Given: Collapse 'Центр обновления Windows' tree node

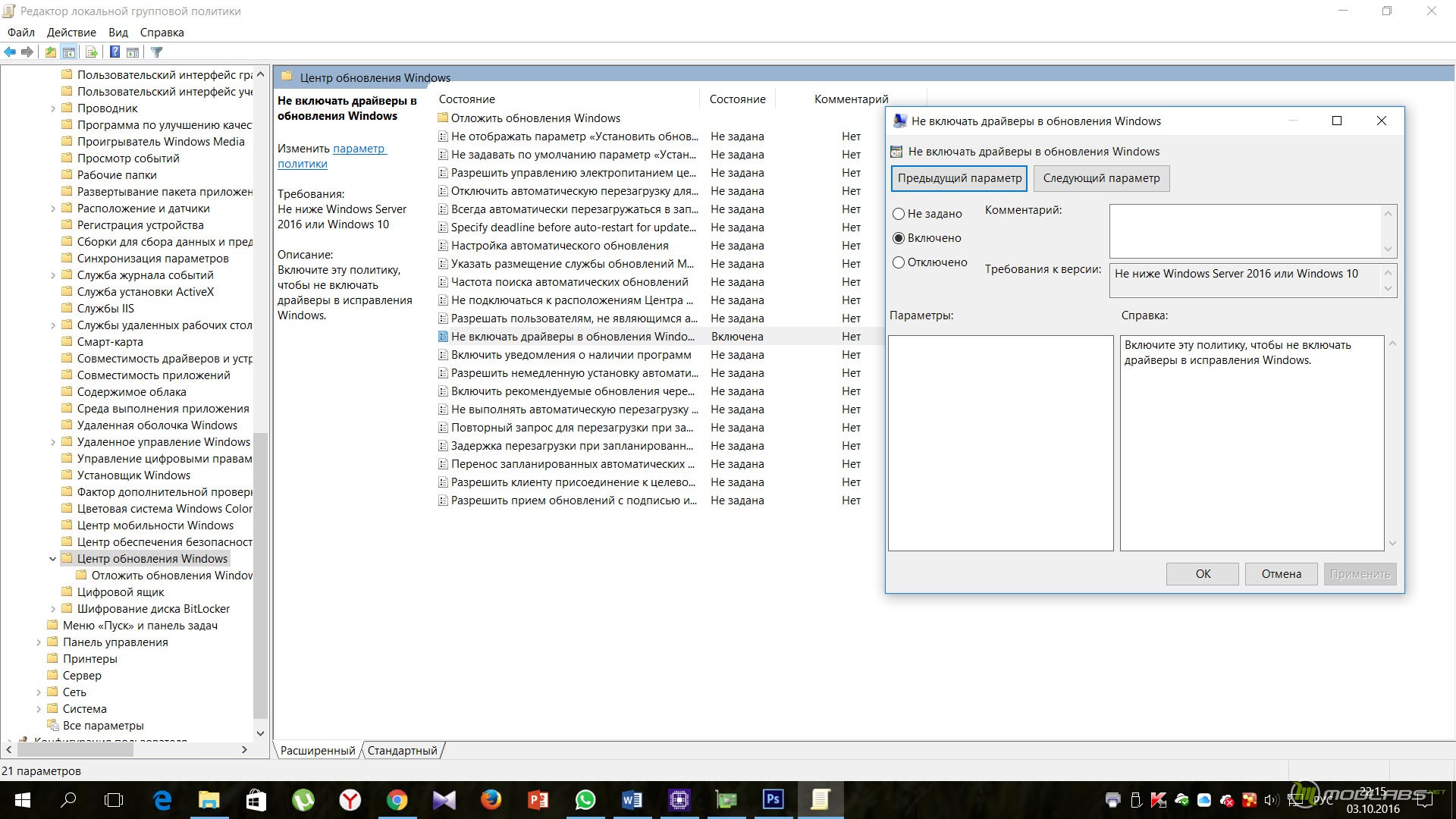Looking at the screenshot, I should [x=52, y=559].
